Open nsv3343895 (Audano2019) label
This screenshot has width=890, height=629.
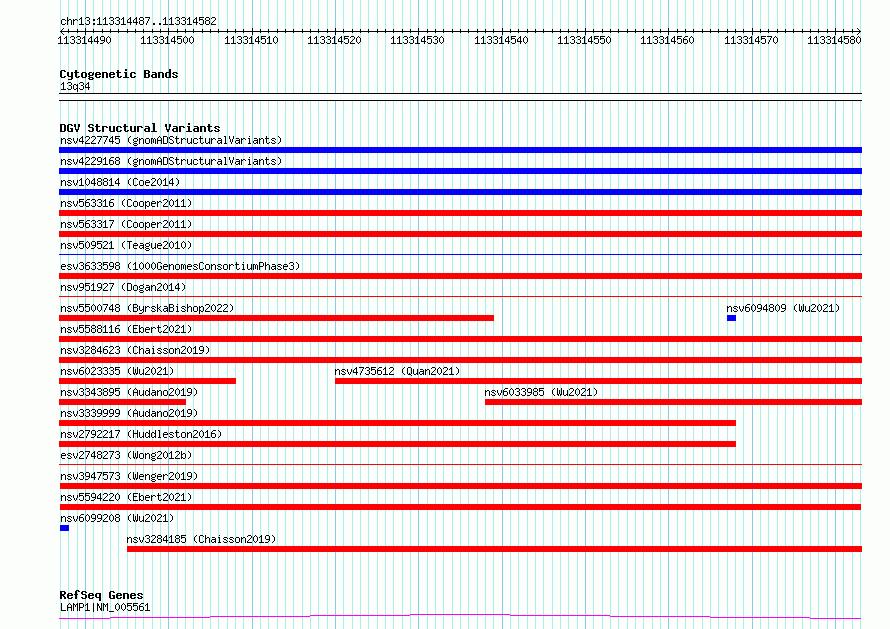129,392
